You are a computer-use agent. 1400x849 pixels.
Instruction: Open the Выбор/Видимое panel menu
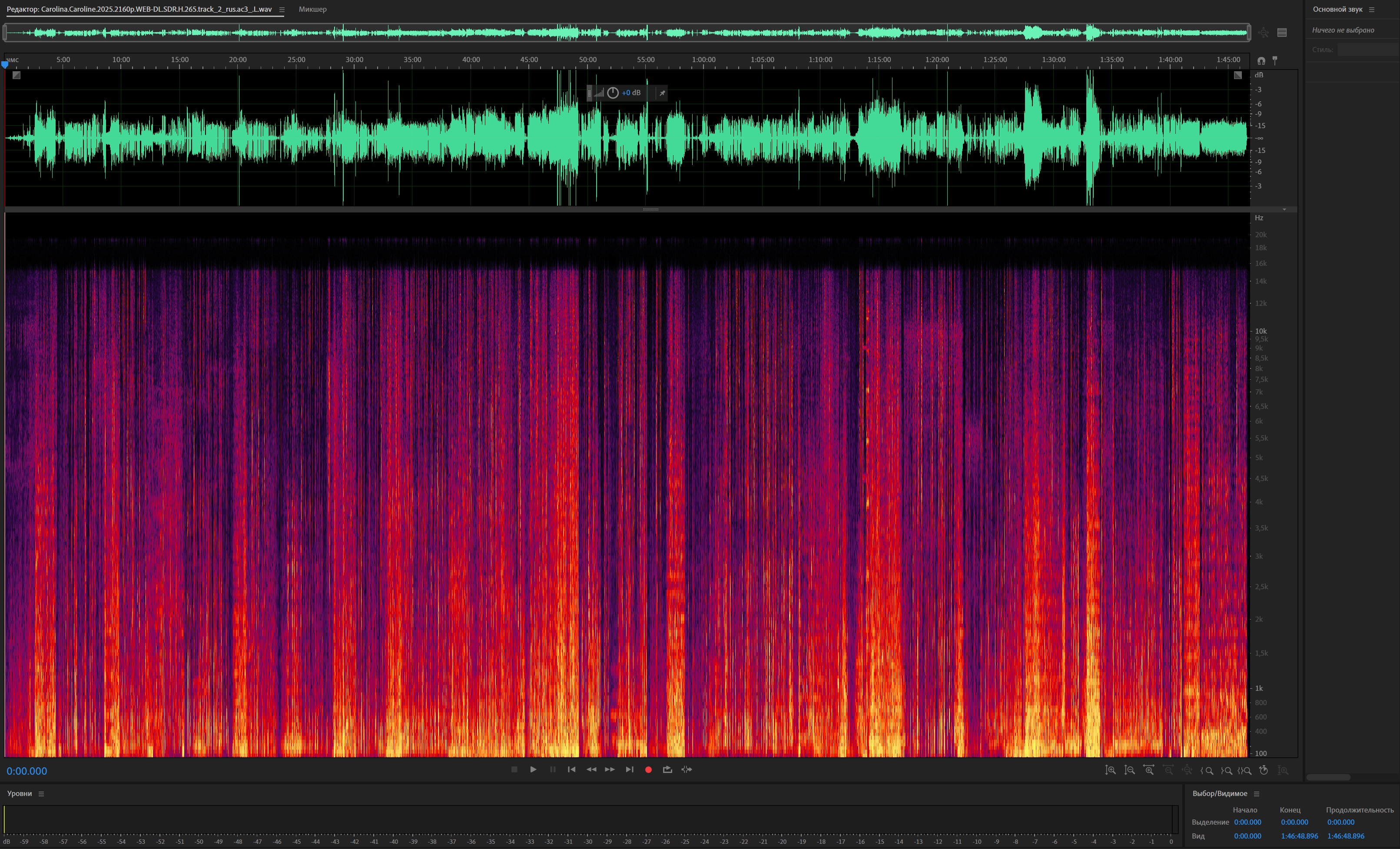[1256, 793]
